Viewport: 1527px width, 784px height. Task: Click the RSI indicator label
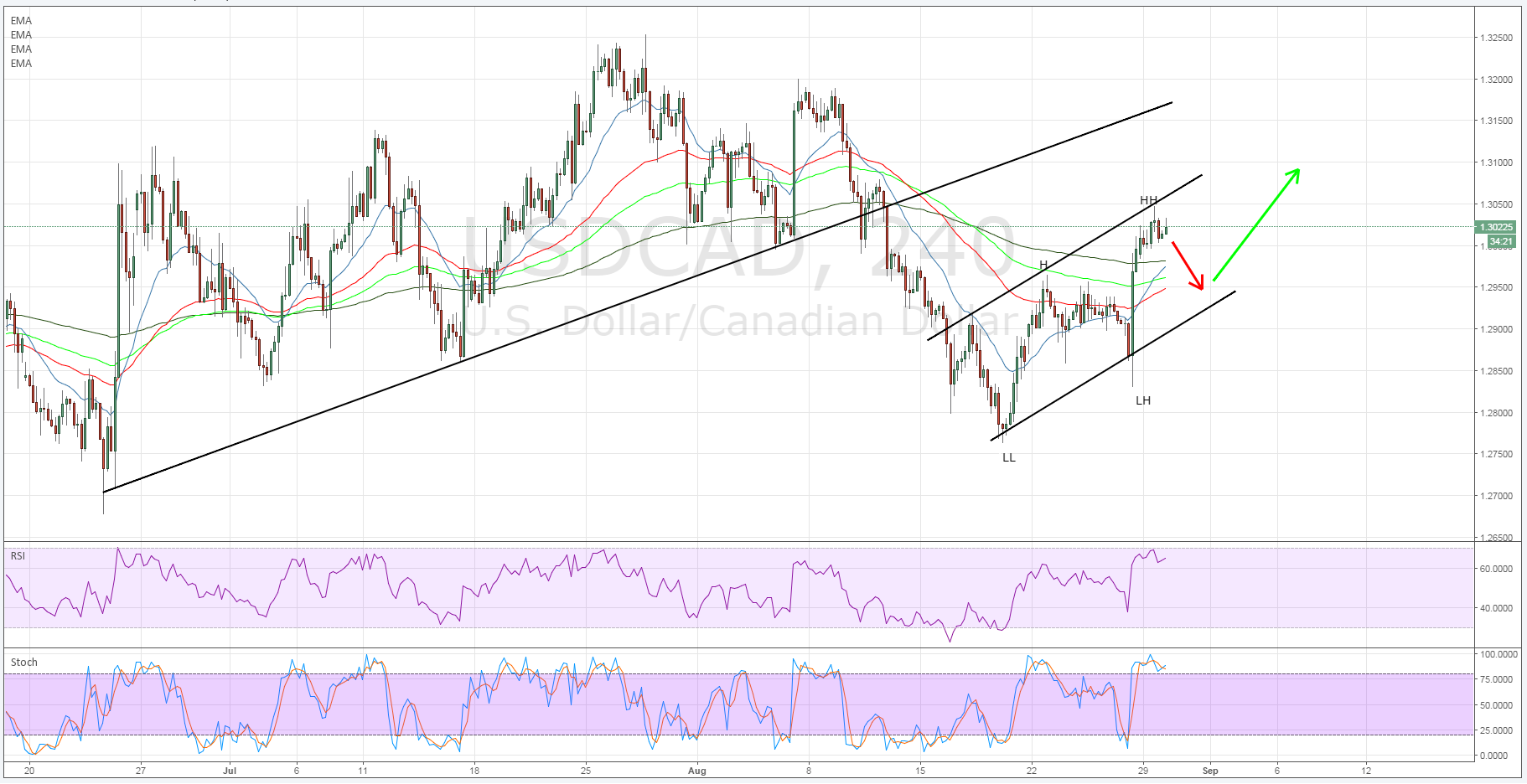click(x=18, y=556)
